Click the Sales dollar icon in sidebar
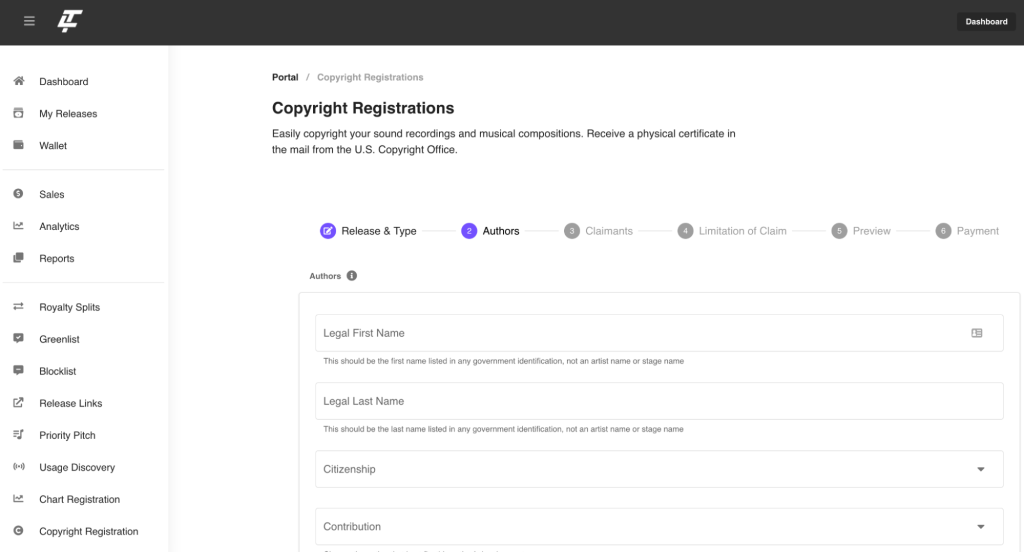This screenshot has width=1024, height=552. coord(18,193)
